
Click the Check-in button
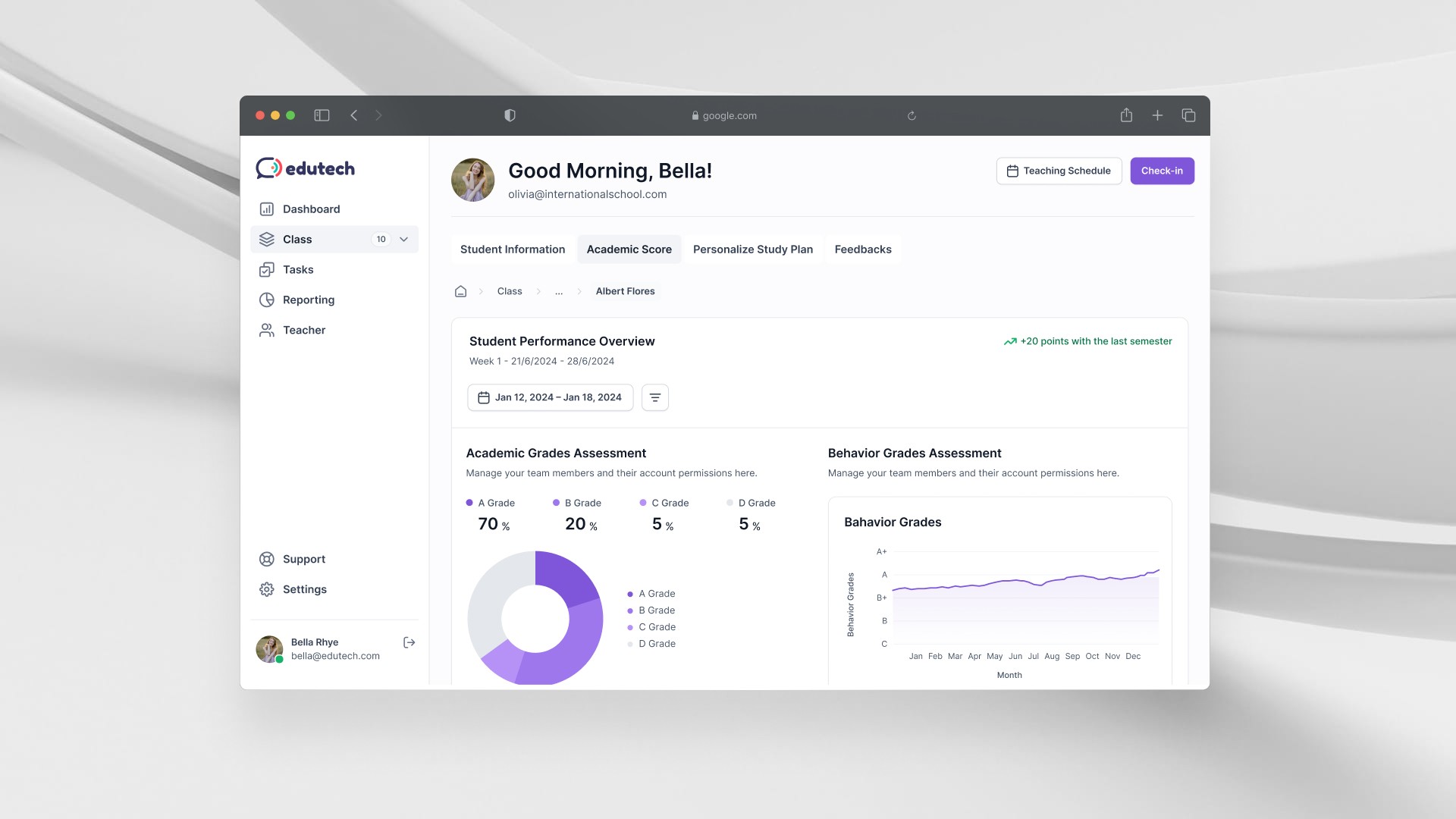tap(1162, 171)
